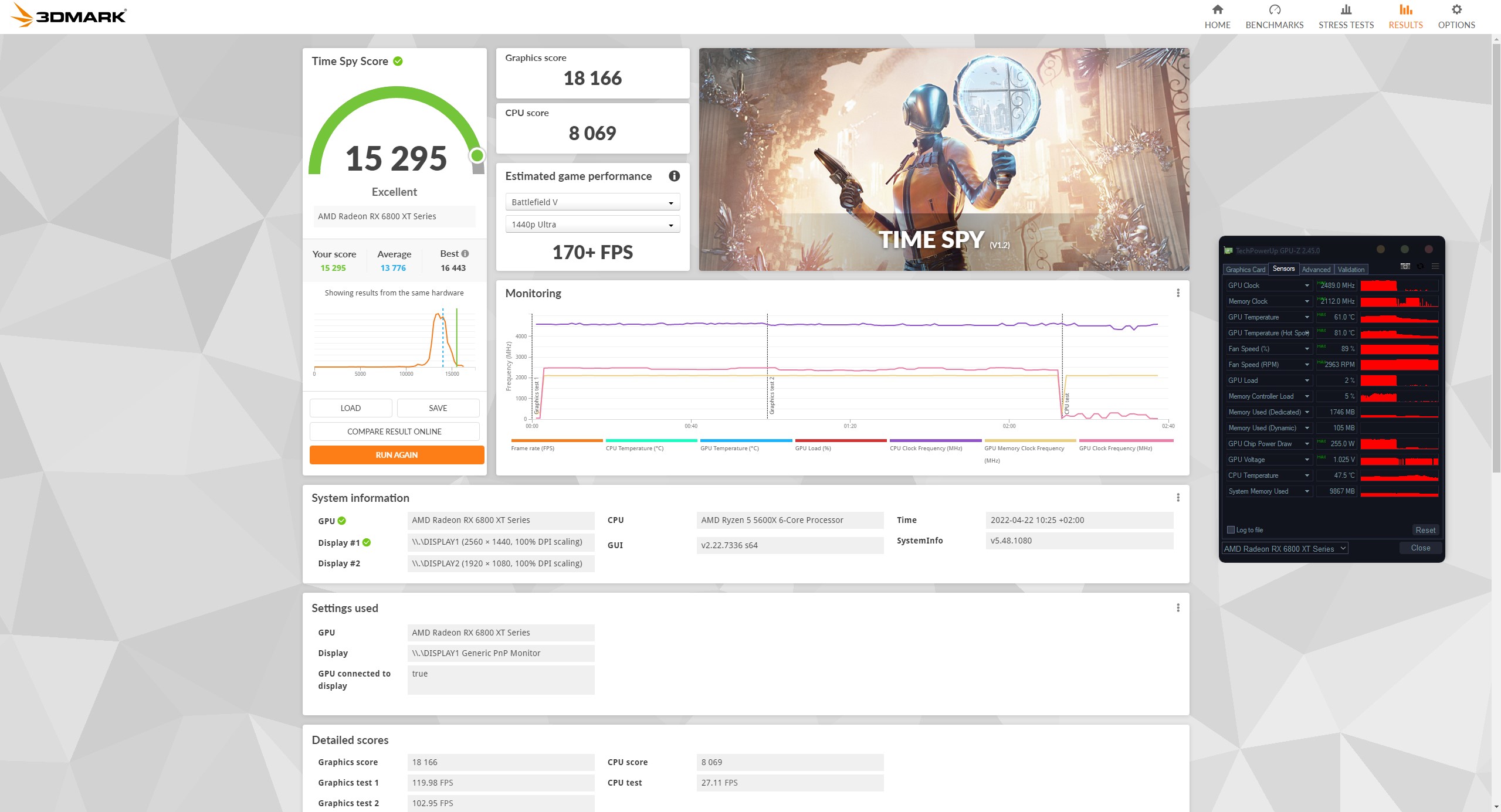Enable Log to file in GPU-Z

pos(1230,529)
